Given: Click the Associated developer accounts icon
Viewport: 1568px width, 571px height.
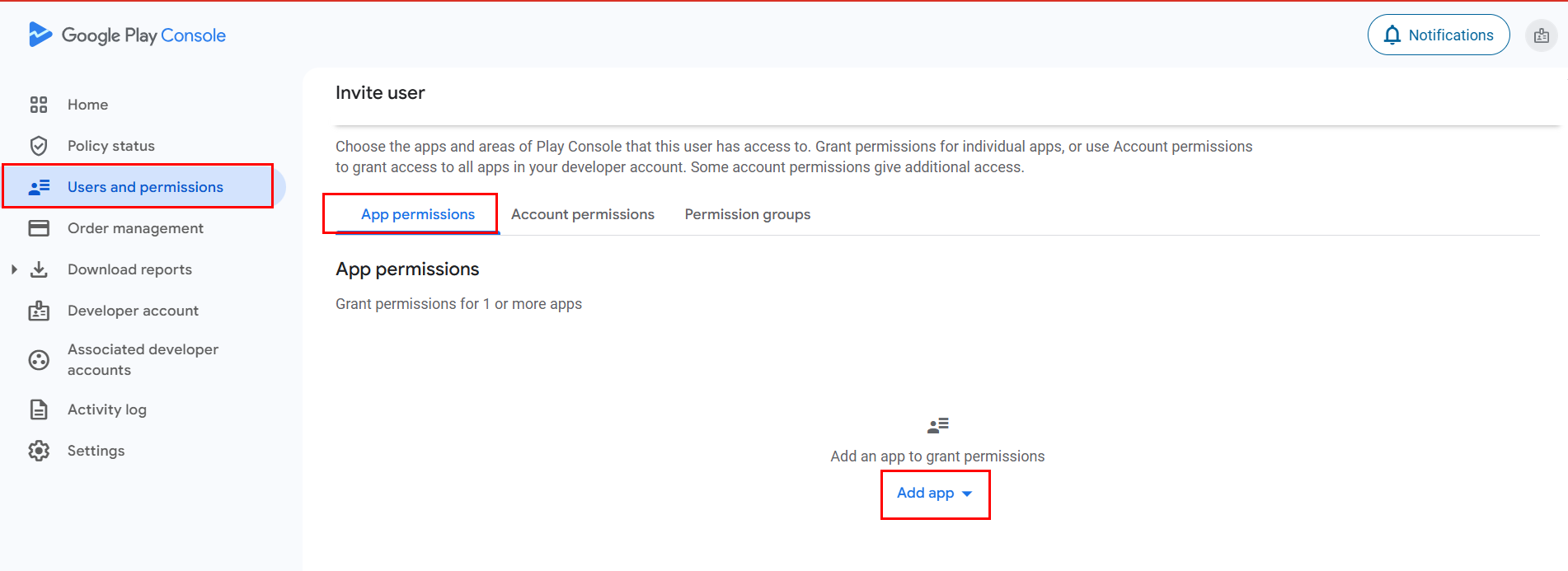Looking at the screenshot, I should pyautogui.click(x=39, y=360).
